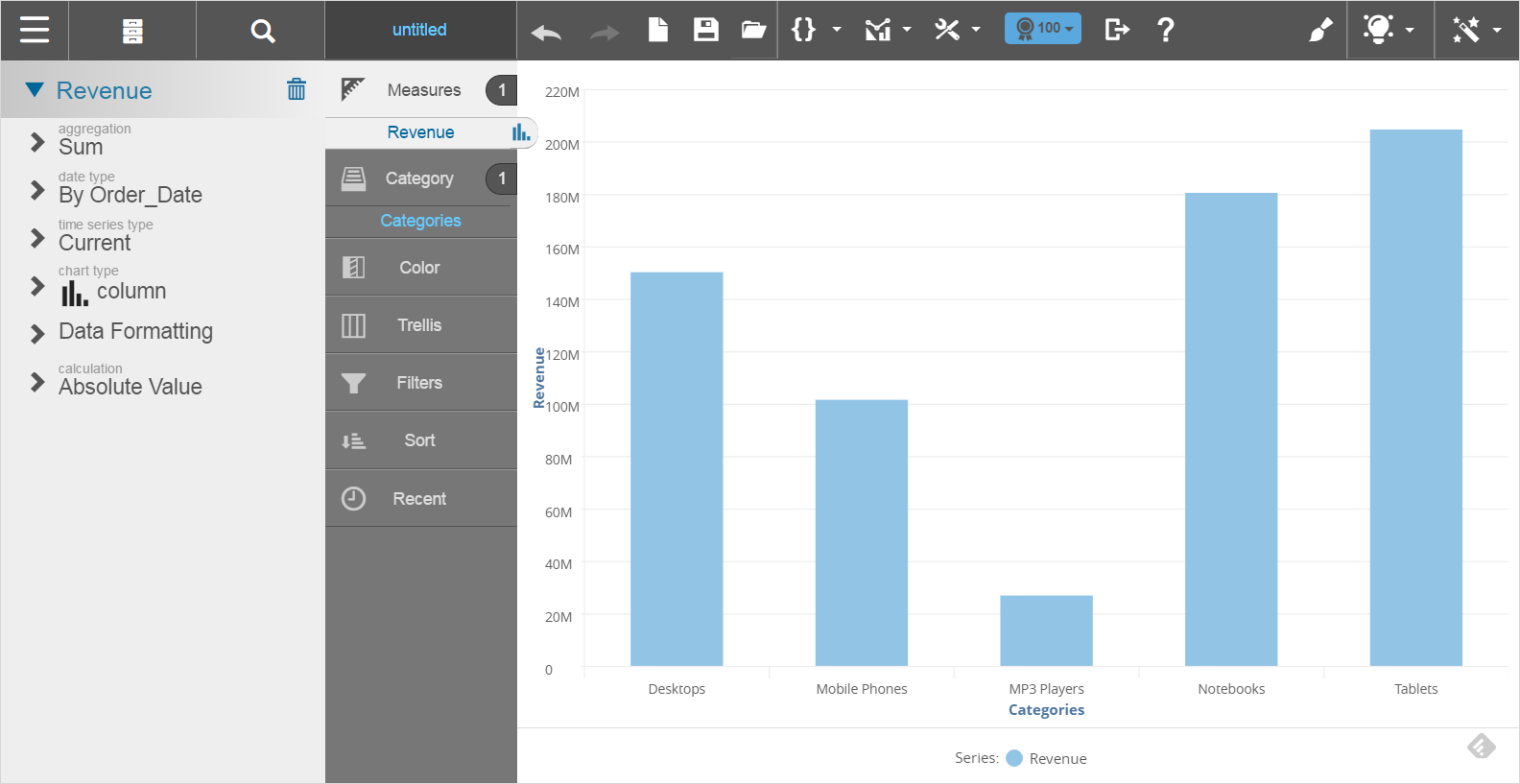Select the Revenue measure item

(x=420, y=132)
